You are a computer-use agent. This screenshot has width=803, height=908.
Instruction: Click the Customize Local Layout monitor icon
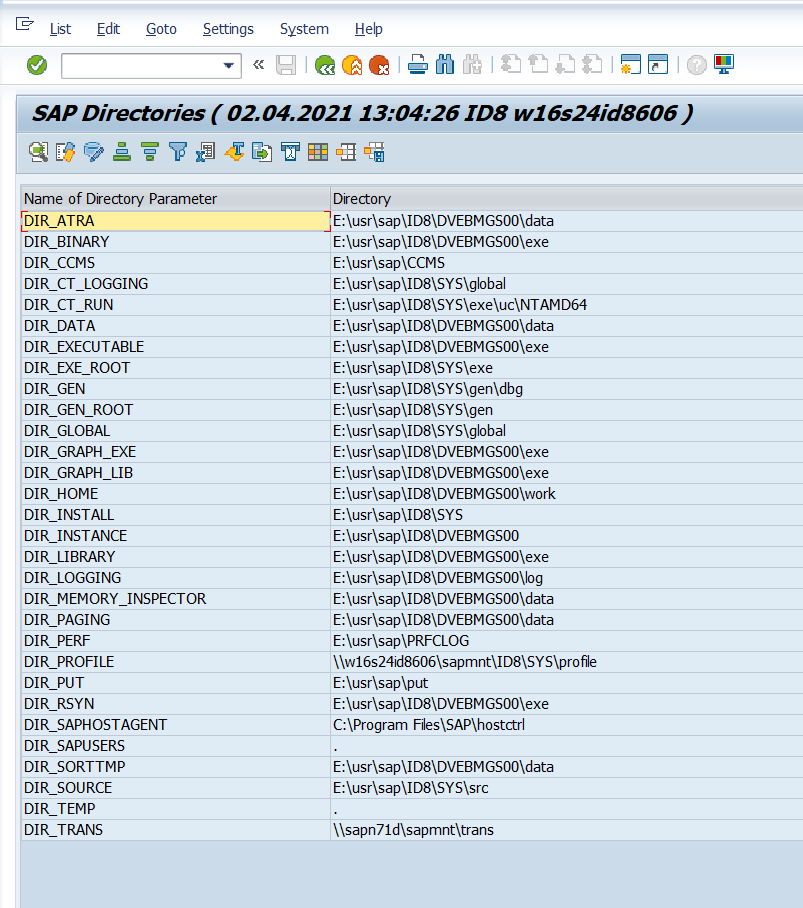pyautogui.click(x=724, y=65)
